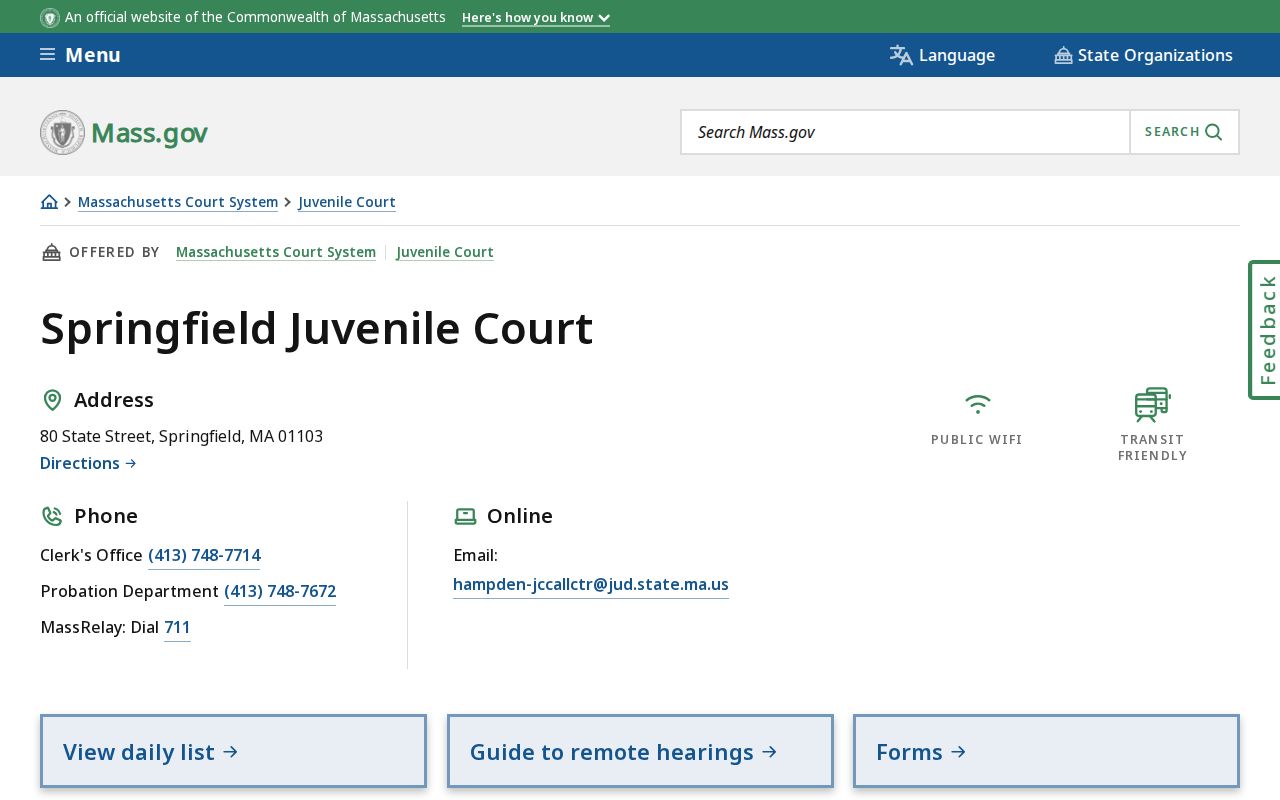
Task: Click the building icon beside Offered By
Action: point(51,252)
